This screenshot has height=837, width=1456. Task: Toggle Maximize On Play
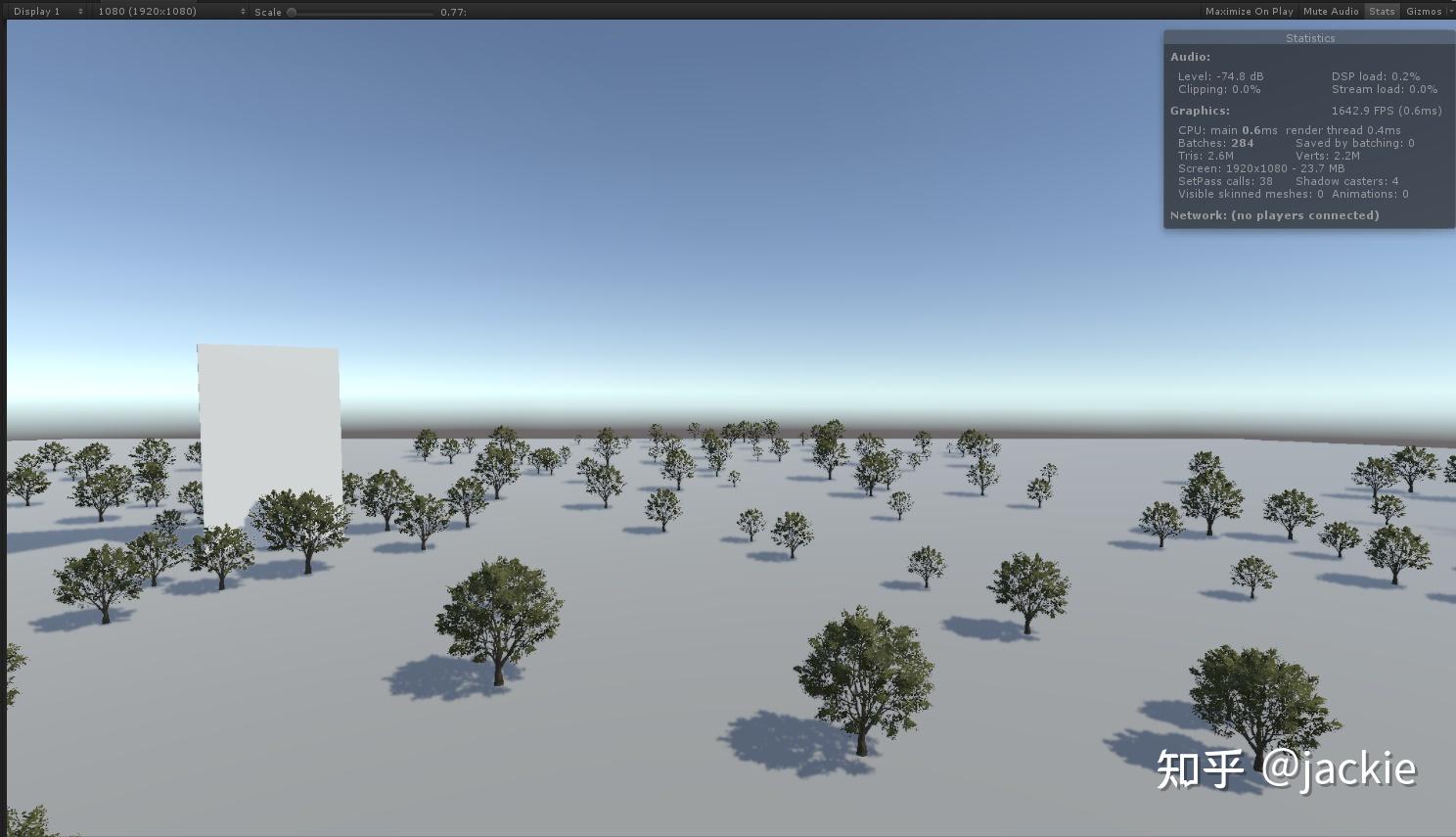[1250, 11]
